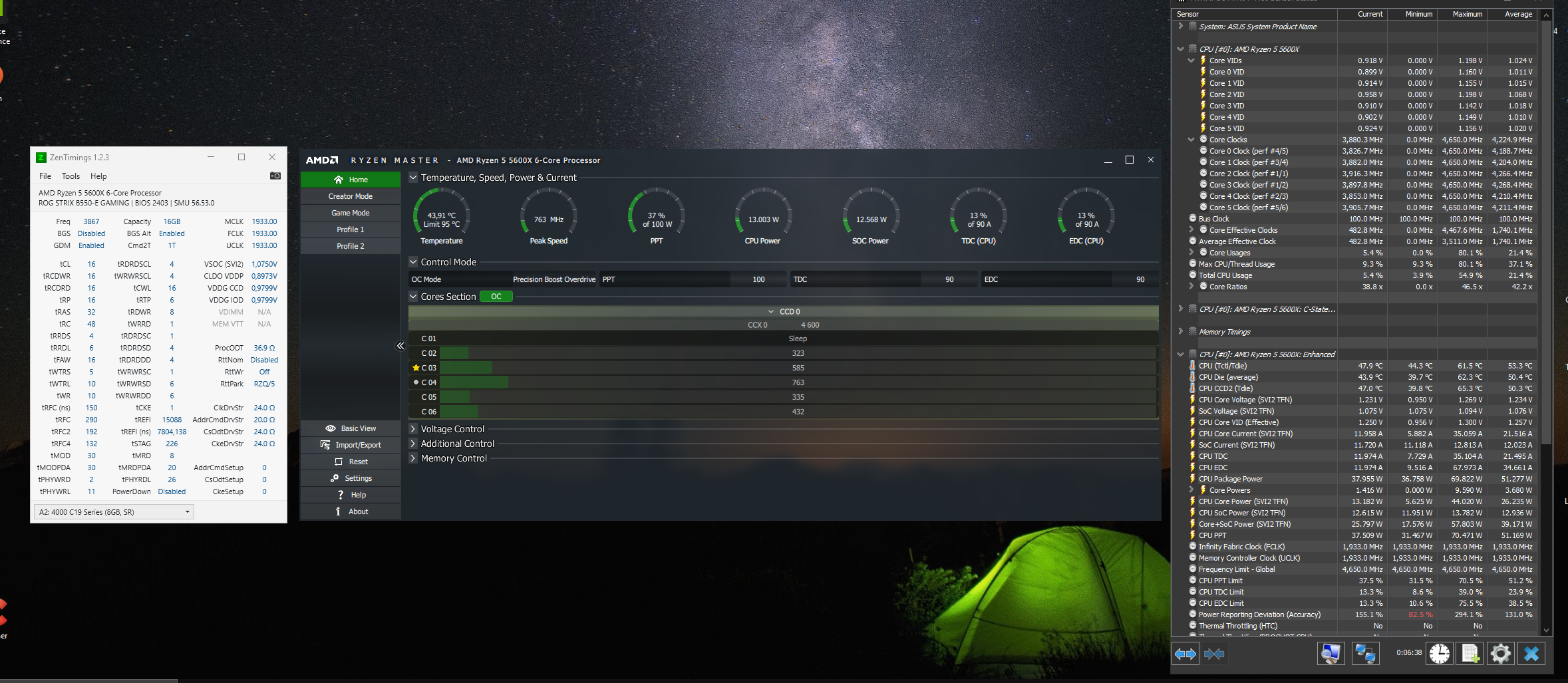Click the lightning icon beside CPU Package Power

coord(1192,479)
